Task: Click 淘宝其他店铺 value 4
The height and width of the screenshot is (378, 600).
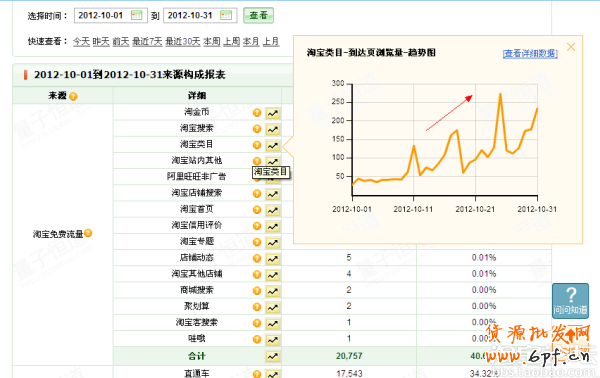Action: pyautogui.click(x=349, y=274)
